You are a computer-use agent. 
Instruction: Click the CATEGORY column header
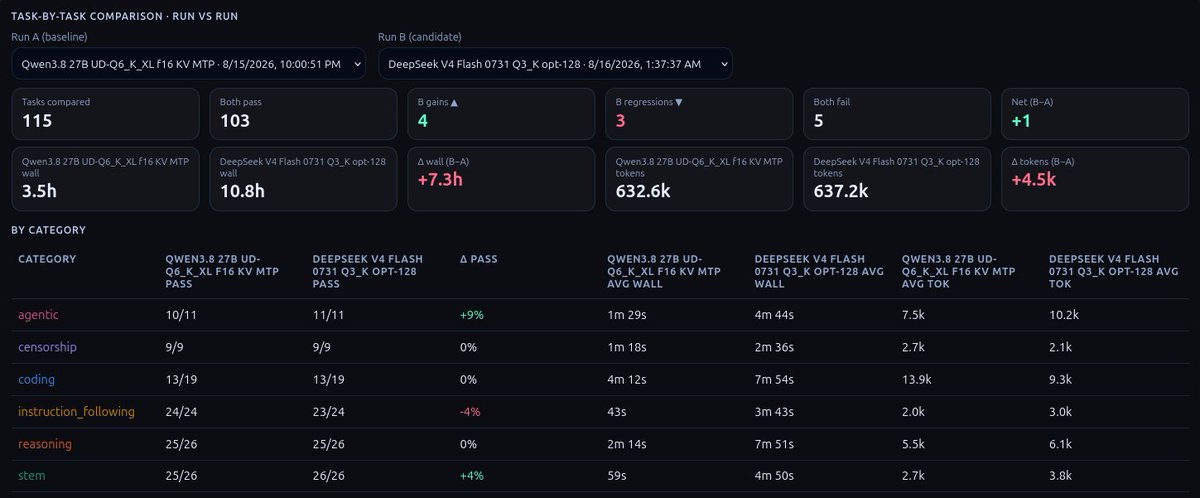coord(47,259)
